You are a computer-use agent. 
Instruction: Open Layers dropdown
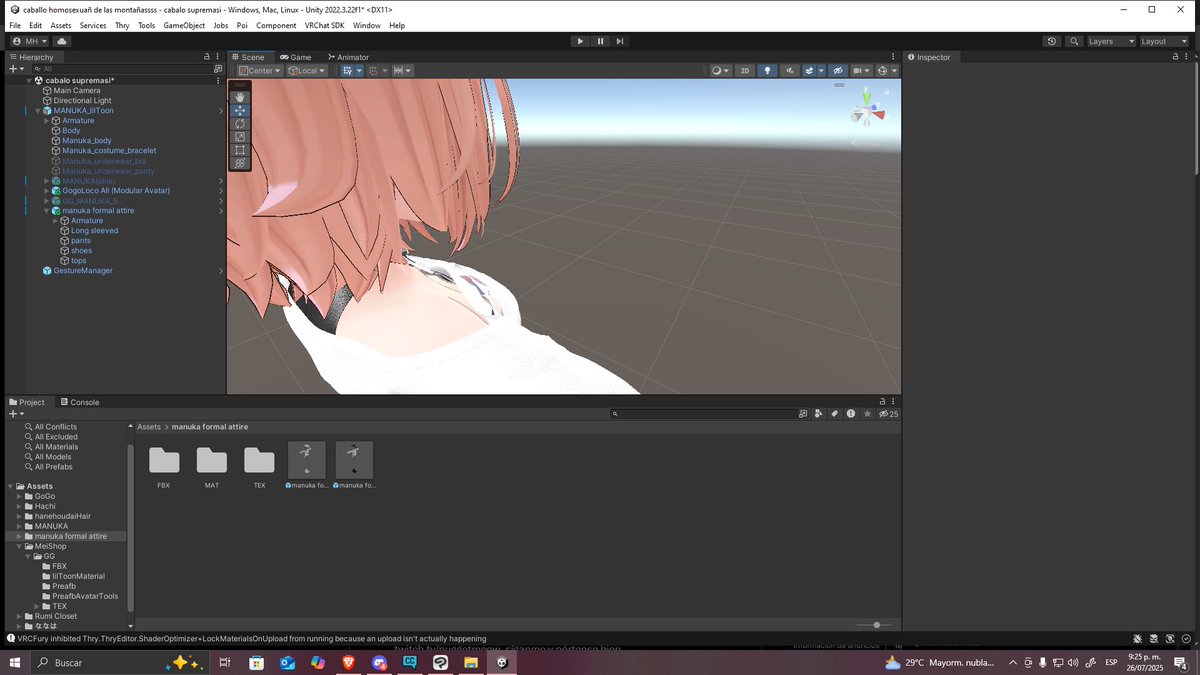pos(1111,41)
